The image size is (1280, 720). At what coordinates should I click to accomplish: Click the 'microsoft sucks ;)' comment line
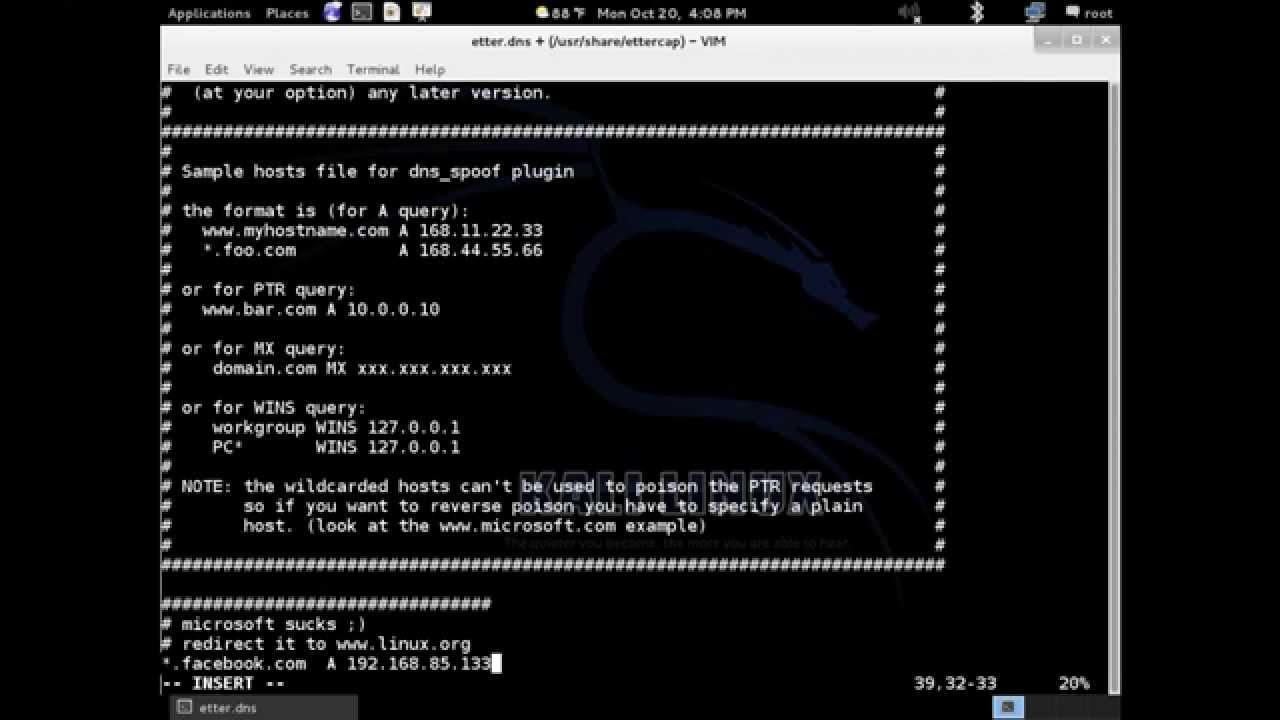tap(274, 624)
